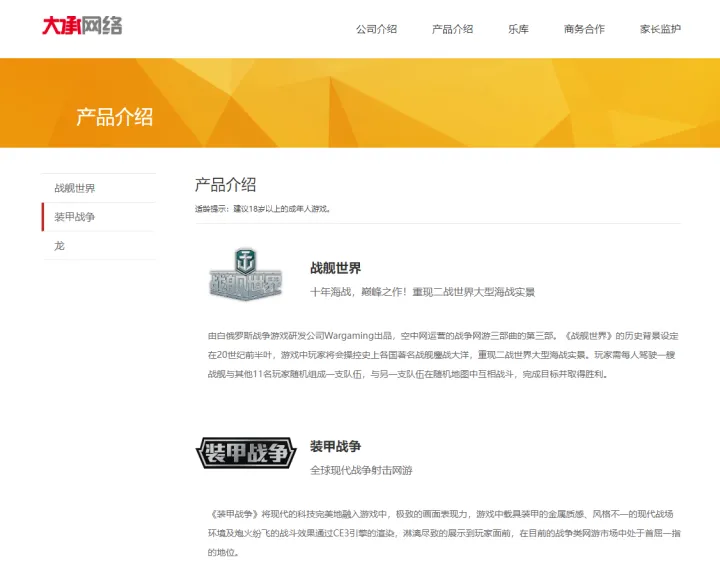Click the orange banner 产品介绍 heading
The image size is (720, 569).
tap(114, 117)
